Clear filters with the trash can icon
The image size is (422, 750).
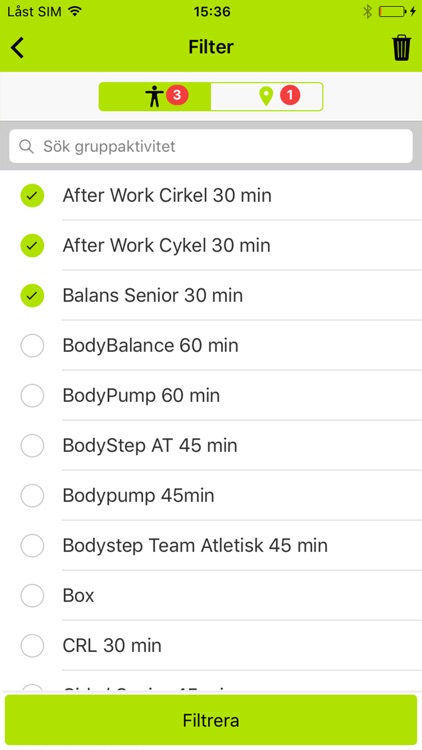tap(401, 47)
